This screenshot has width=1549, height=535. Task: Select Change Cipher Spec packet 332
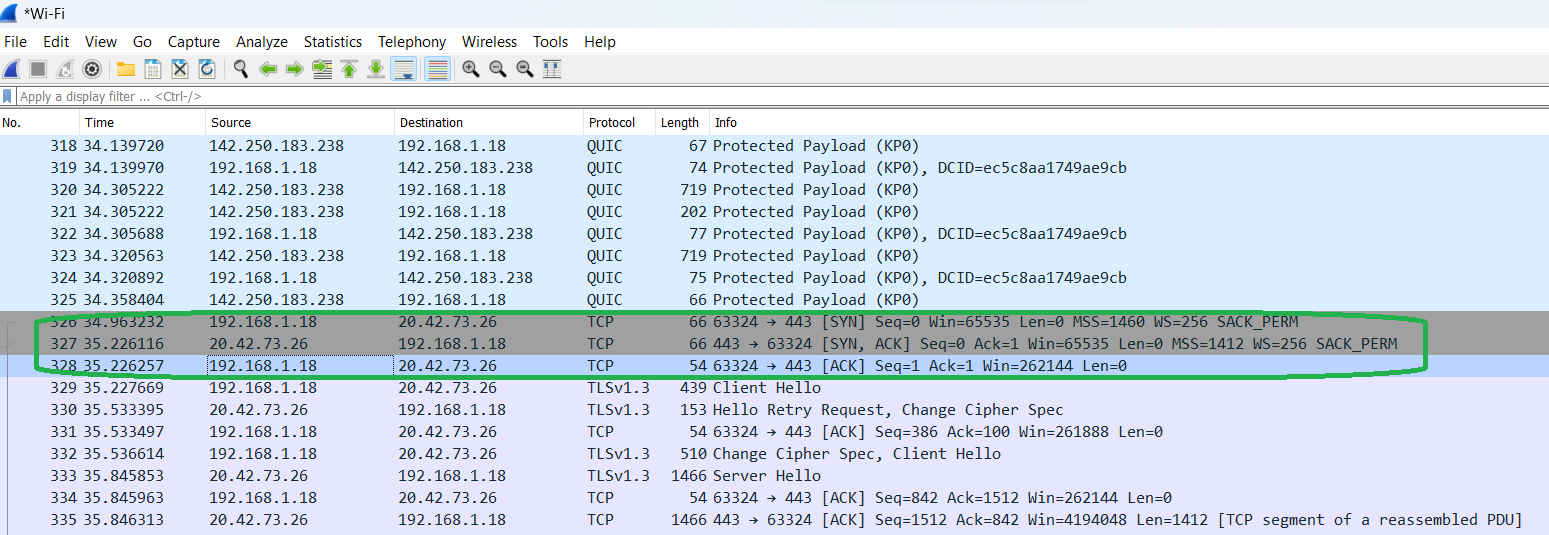click(774, 454)
